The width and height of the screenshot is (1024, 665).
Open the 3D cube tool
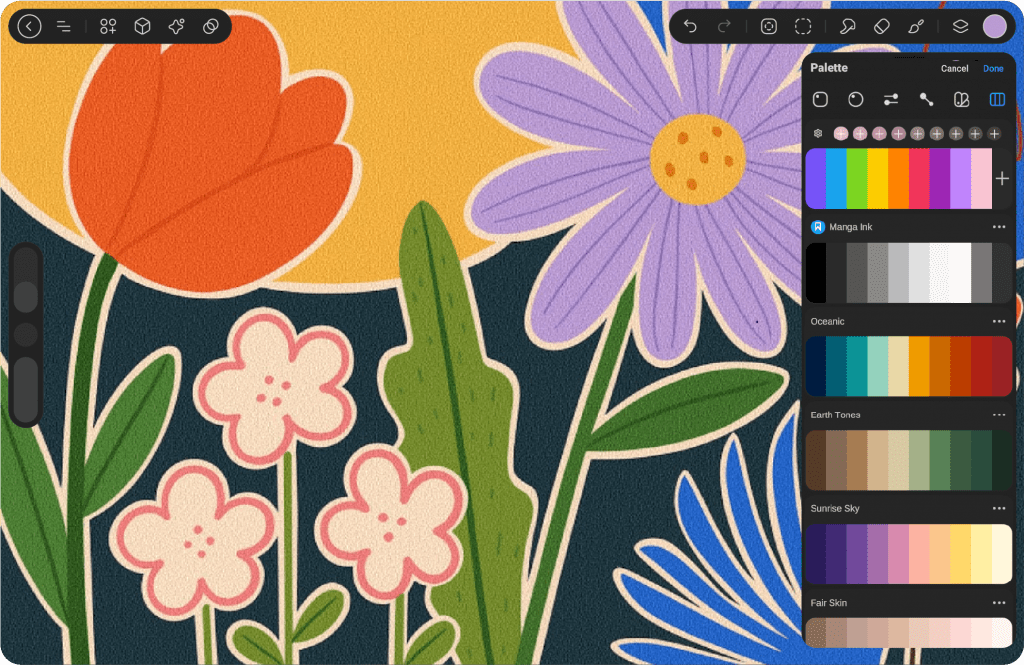(143, 27)
